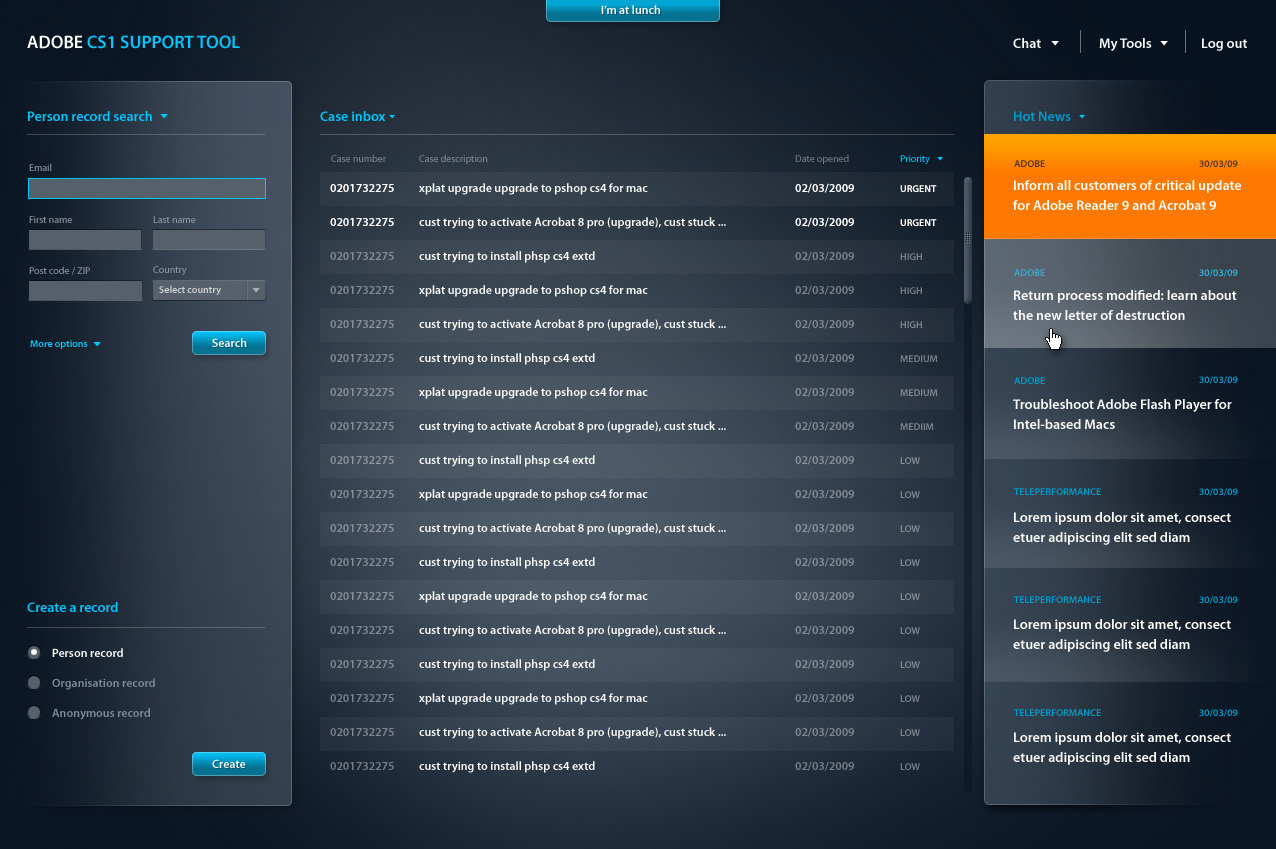Screen dimensions: 1276x849
Task: Open the MEDIUM install phsp cs4 extd case
Action: pyautogui.click(x=637, y=358)
